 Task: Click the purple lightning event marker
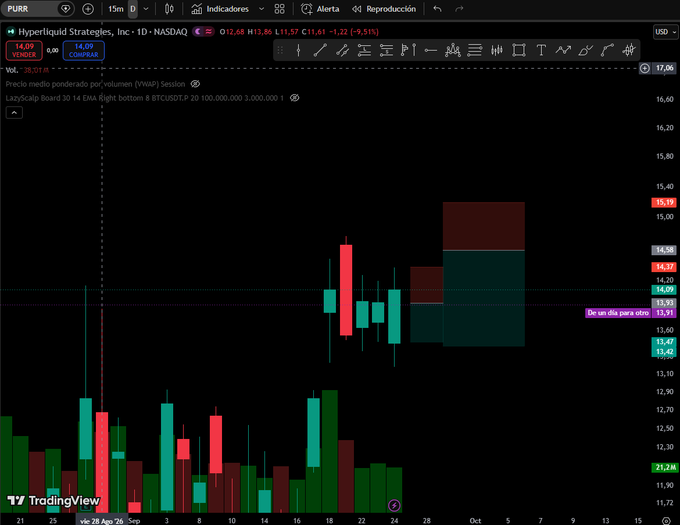tap(394, 505)
